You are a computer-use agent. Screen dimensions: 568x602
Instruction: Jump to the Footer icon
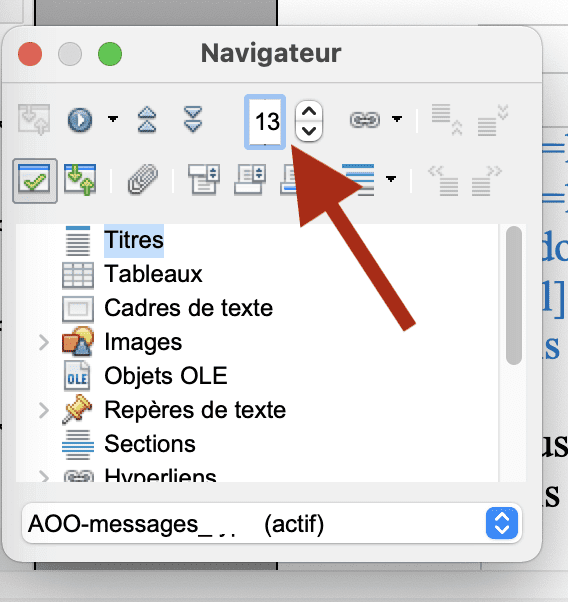pyautogui.click(x=250, y=179)
